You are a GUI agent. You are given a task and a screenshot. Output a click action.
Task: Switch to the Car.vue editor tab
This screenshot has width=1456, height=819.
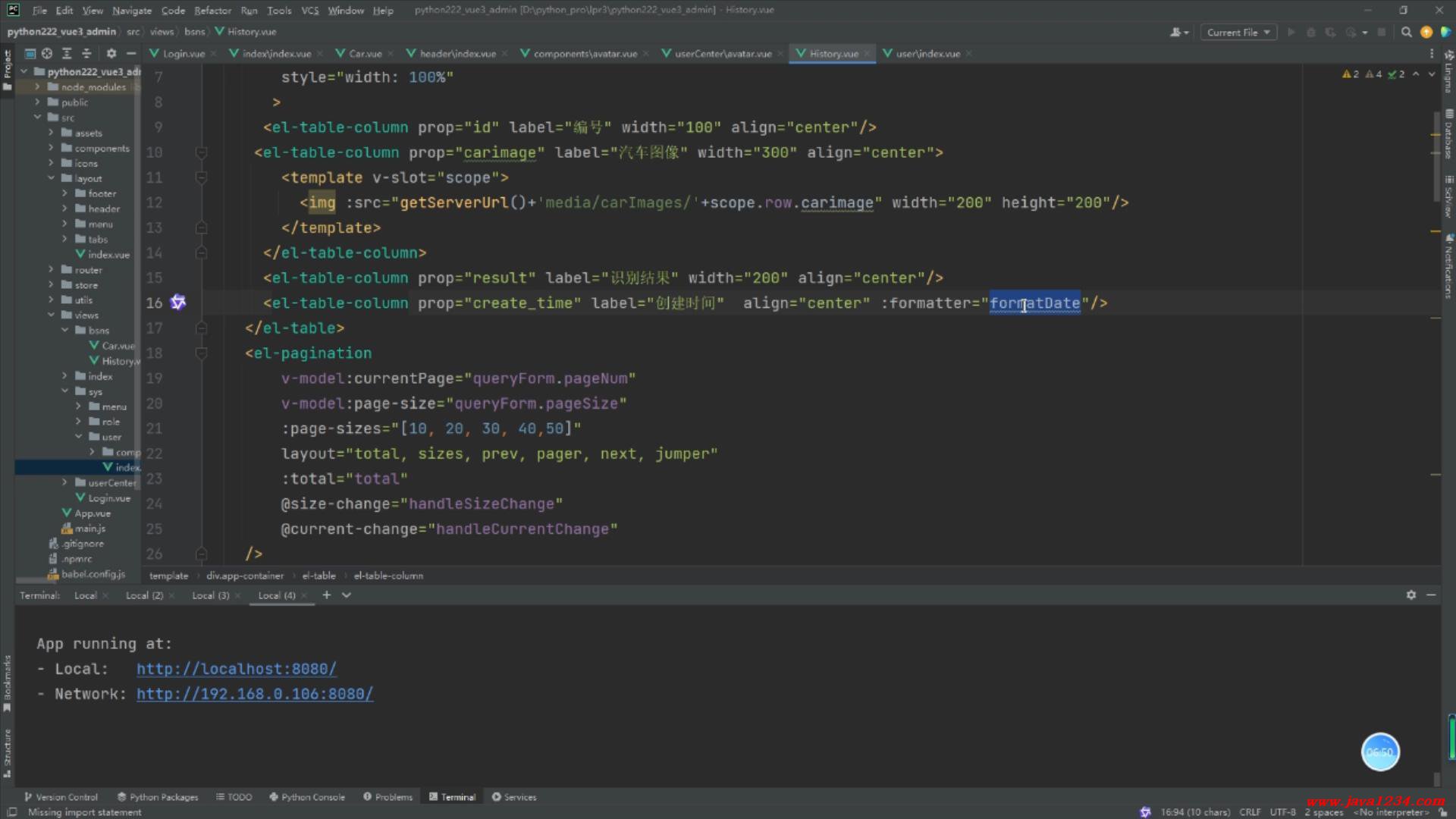pyautogui.click(x=365, y=54)
